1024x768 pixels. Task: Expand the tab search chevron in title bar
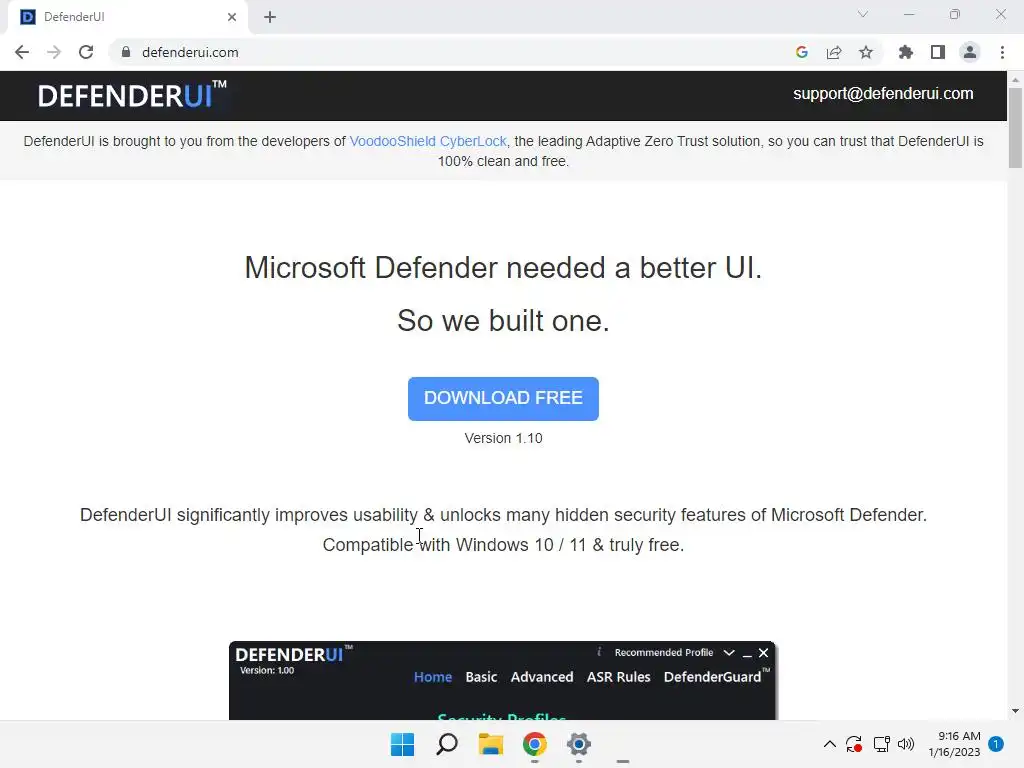(863, 14)
